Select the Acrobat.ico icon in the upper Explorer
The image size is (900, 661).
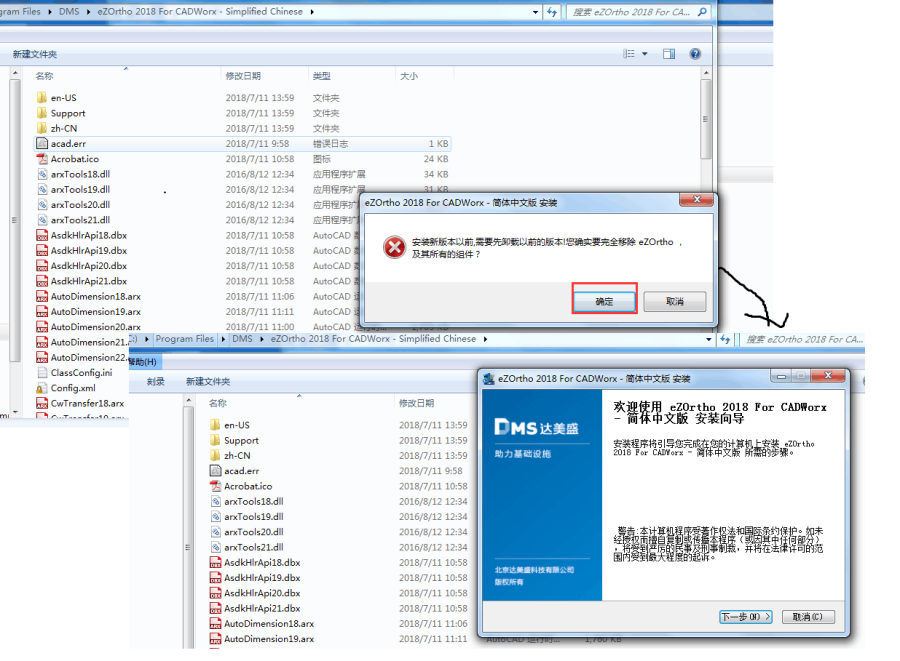[x=42, y=159]
